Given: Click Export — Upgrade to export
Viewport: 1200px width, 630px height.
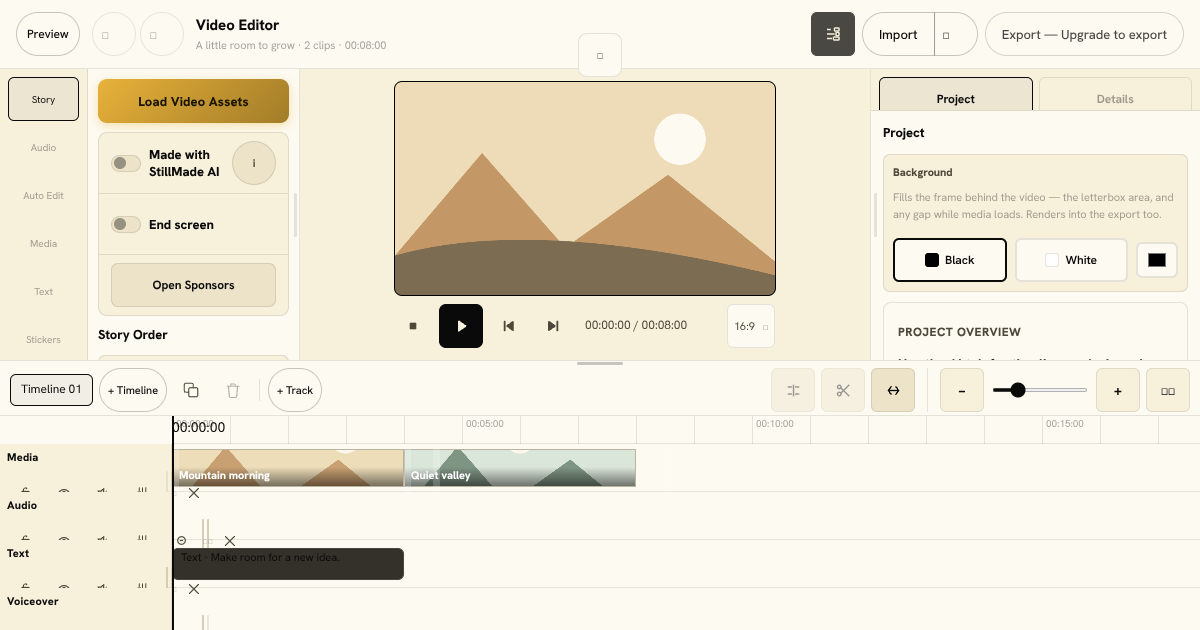Looking at the screenshot, I should click(1085, 34).
